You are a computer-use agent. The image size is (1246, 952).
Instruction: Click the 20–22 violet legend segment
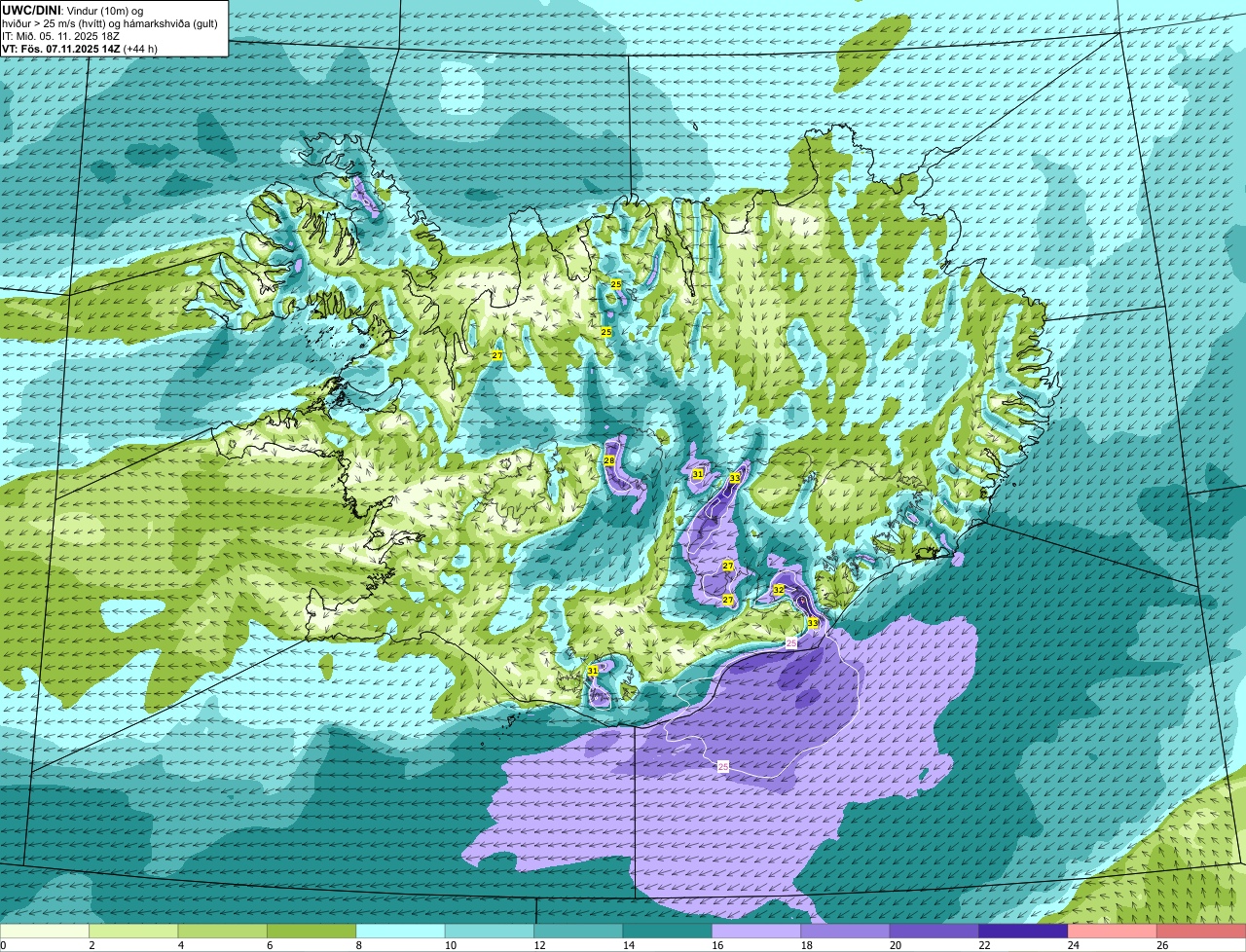pos(934,931)
